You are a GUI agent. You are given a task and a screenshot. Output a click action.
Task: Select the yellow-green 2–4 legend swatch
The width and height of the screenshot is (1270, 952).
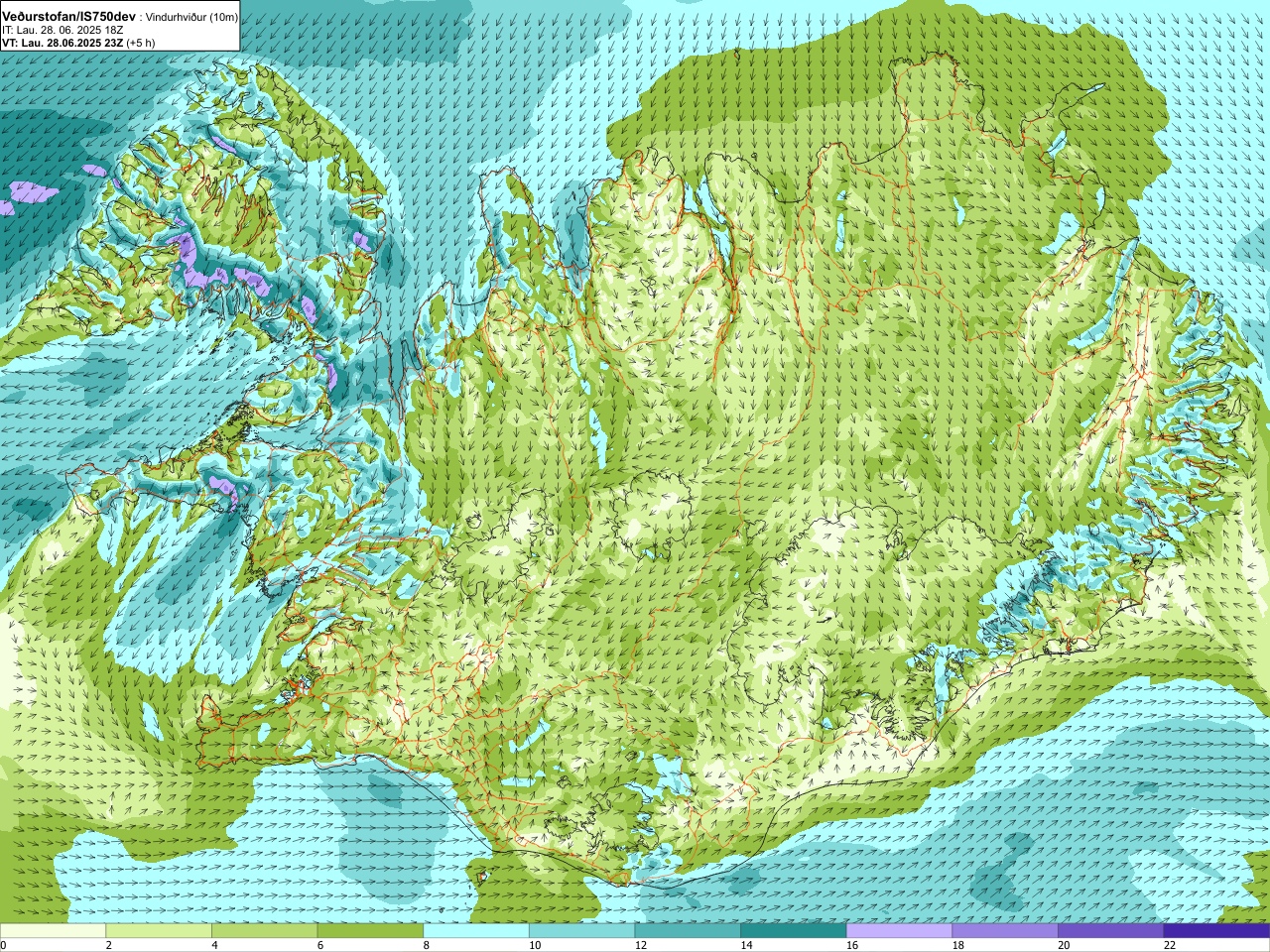159,931
